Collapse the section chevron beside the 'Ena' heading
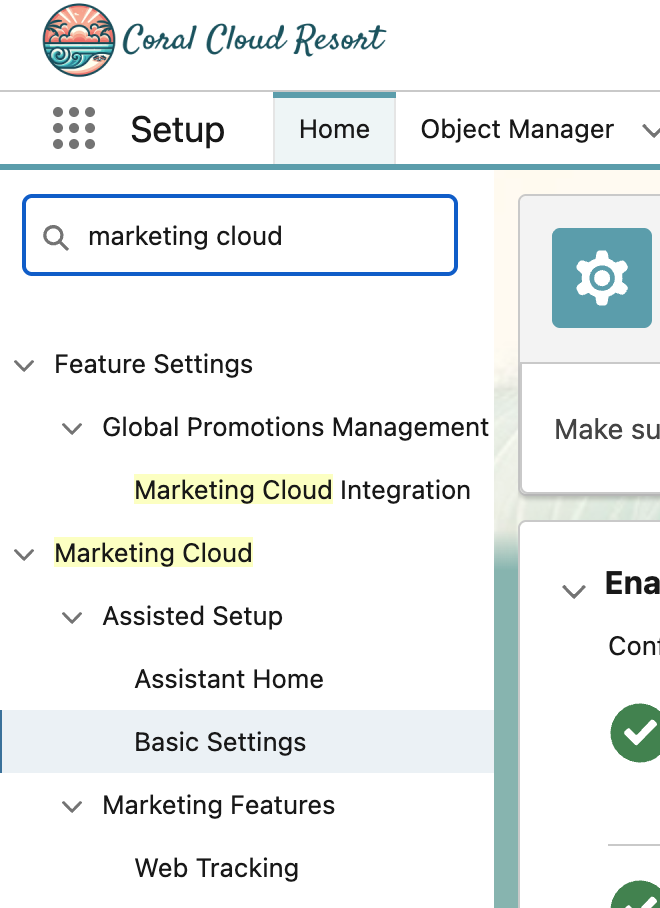The width and height of the screenshot is (660, 908). 574,590
